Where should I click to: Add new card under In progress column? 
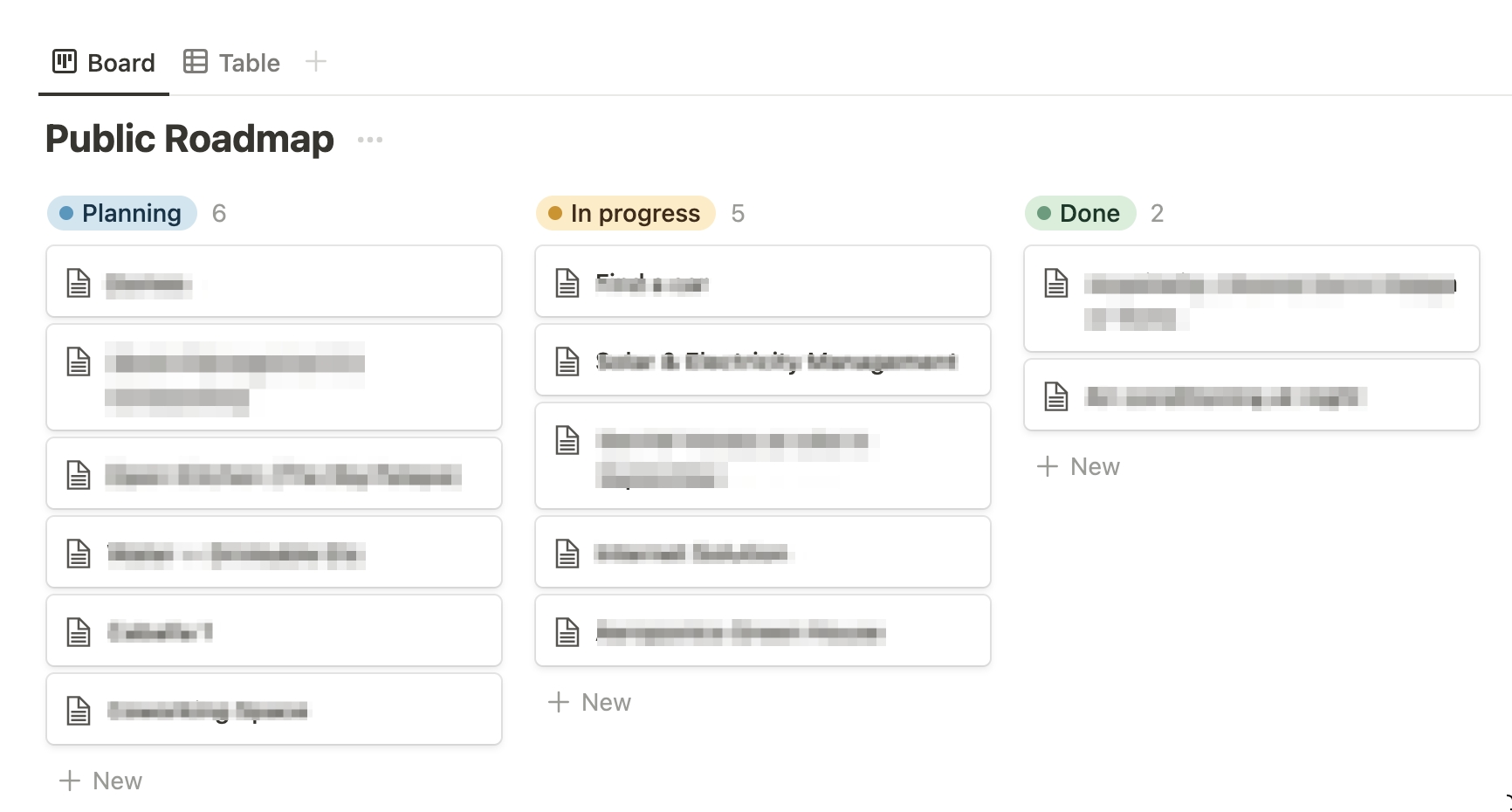click(x=589, y=702)
